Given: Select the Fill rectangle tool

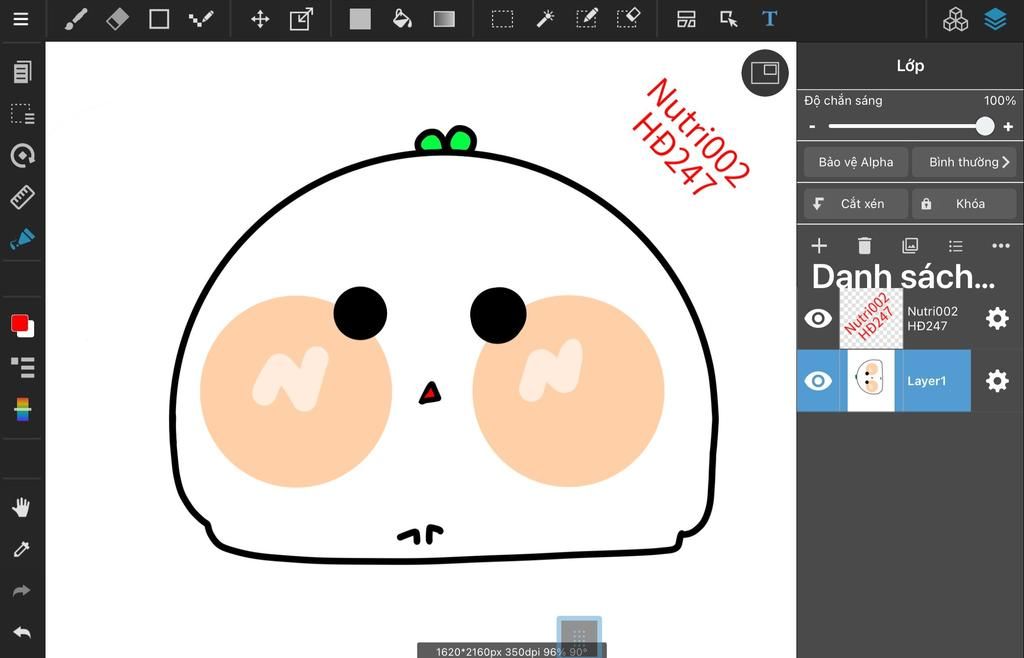Looking at the screenshot, I should tap(360, 19).
